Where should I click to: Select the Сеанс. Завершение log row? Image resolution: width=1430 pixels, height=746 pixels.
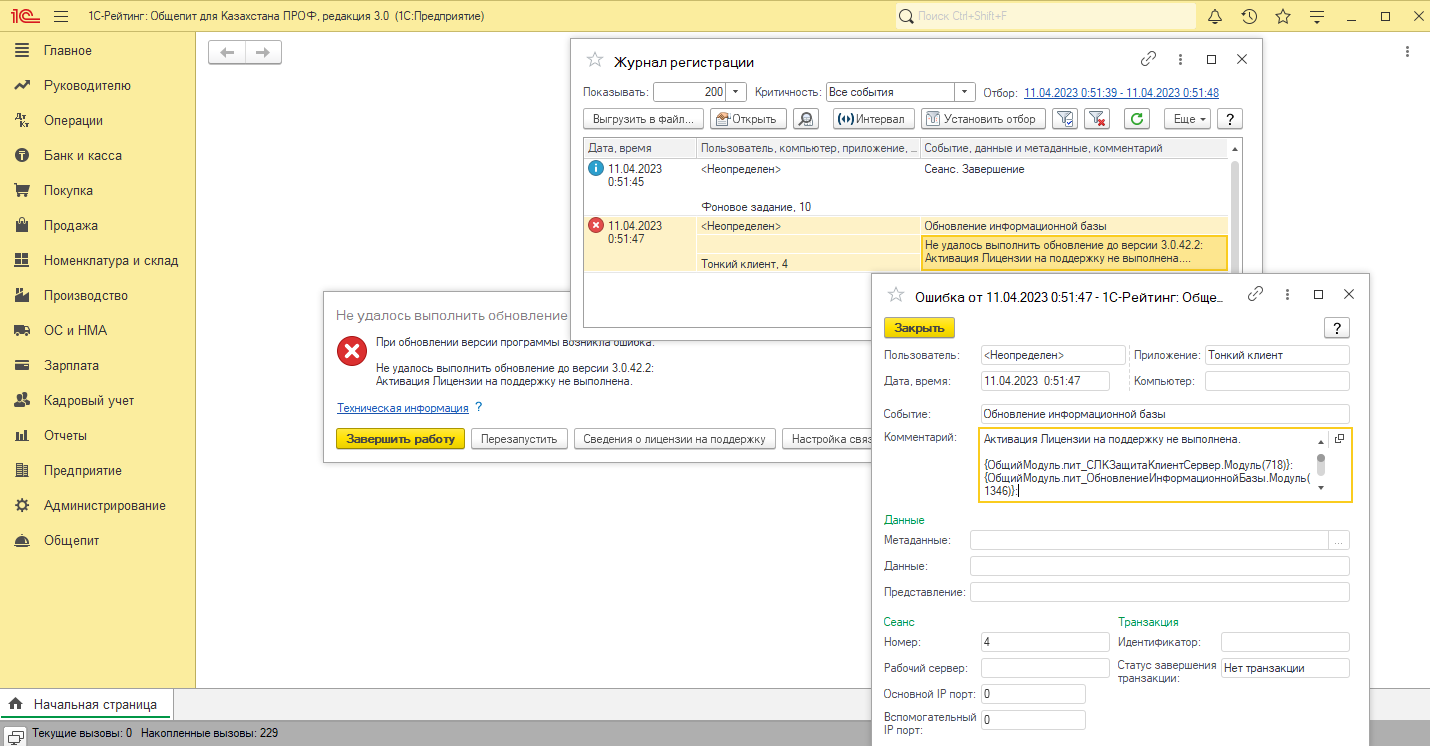(x=905, y=188)
